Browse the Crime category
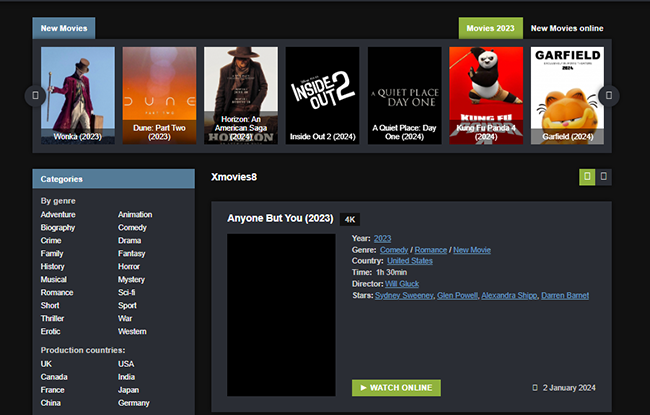Screen dimensions: 650x415 51,240
